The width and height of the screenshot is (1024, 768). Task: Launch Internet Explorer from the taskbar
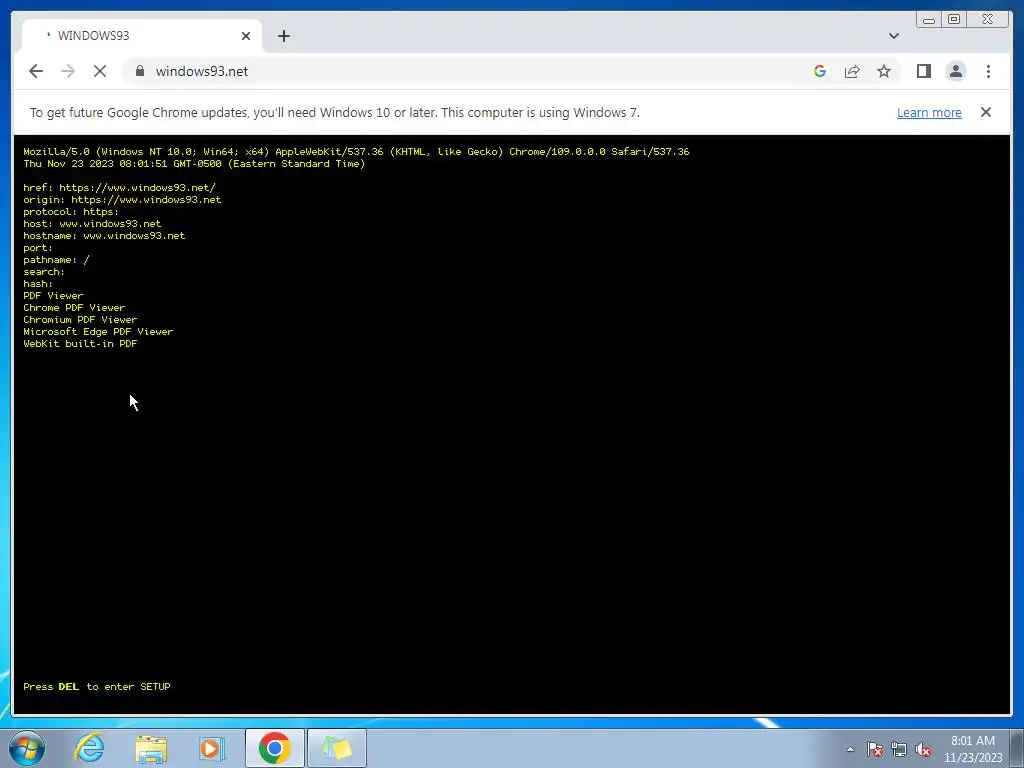tap(89, 748)
